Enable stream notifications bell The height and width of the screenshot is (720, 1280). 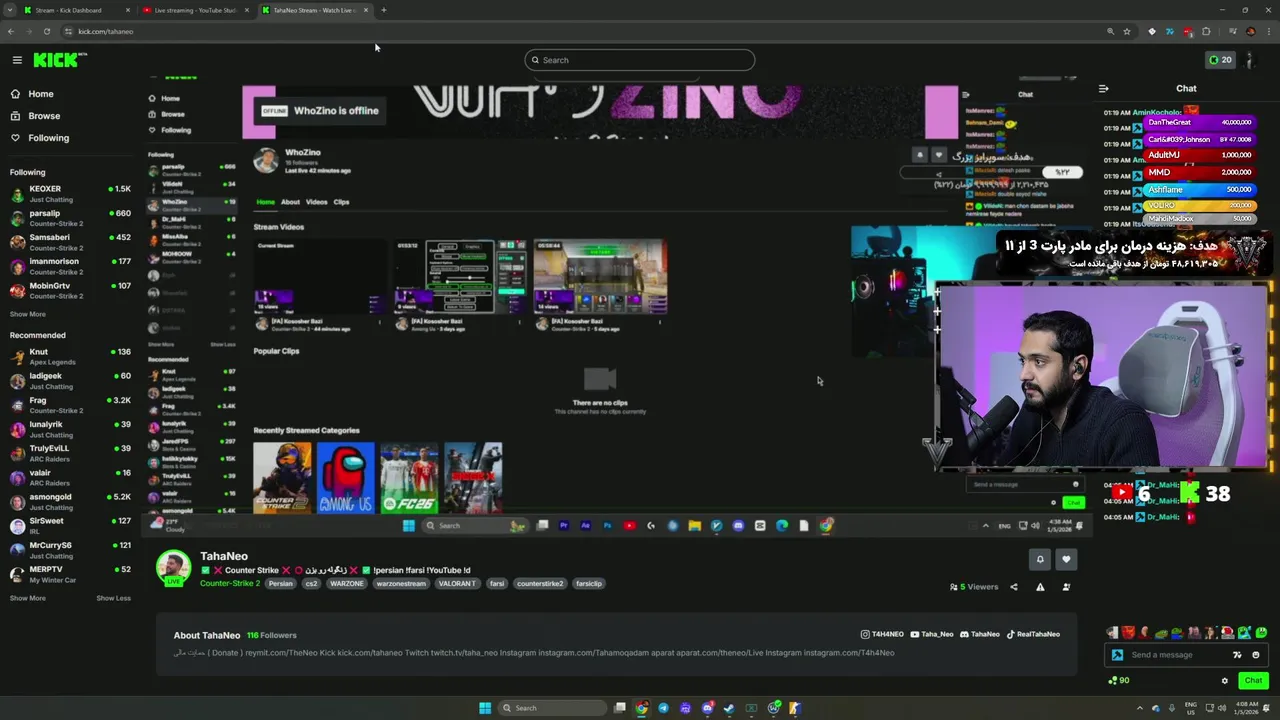point(1040,559)
